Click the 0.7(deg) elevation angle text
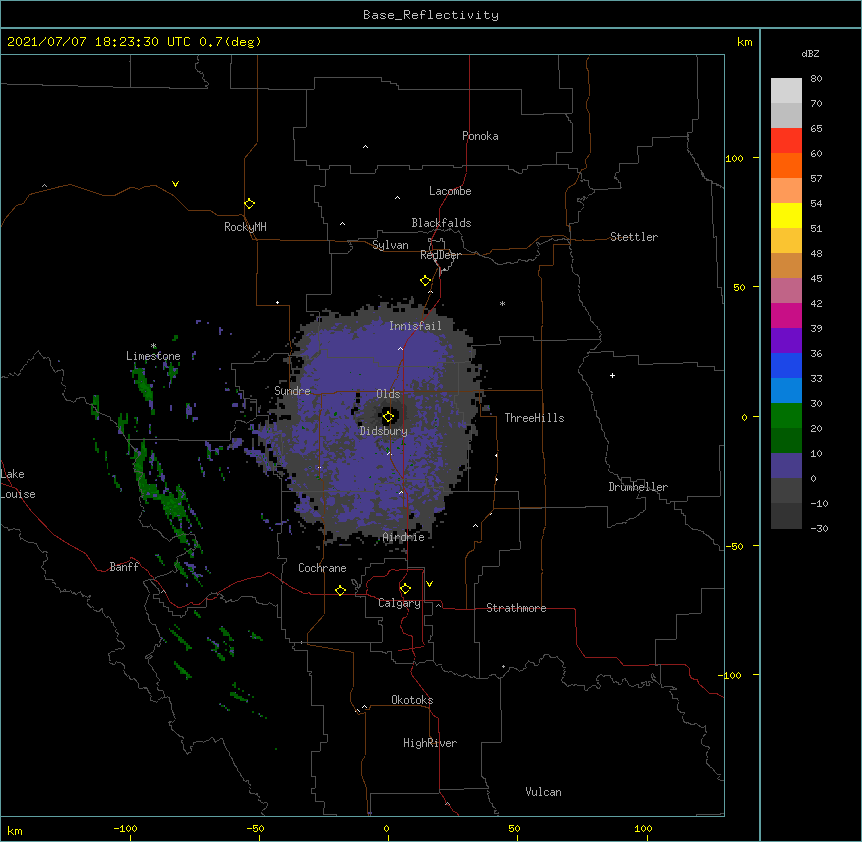The image size is (862, 842). (x=230, y=42)
